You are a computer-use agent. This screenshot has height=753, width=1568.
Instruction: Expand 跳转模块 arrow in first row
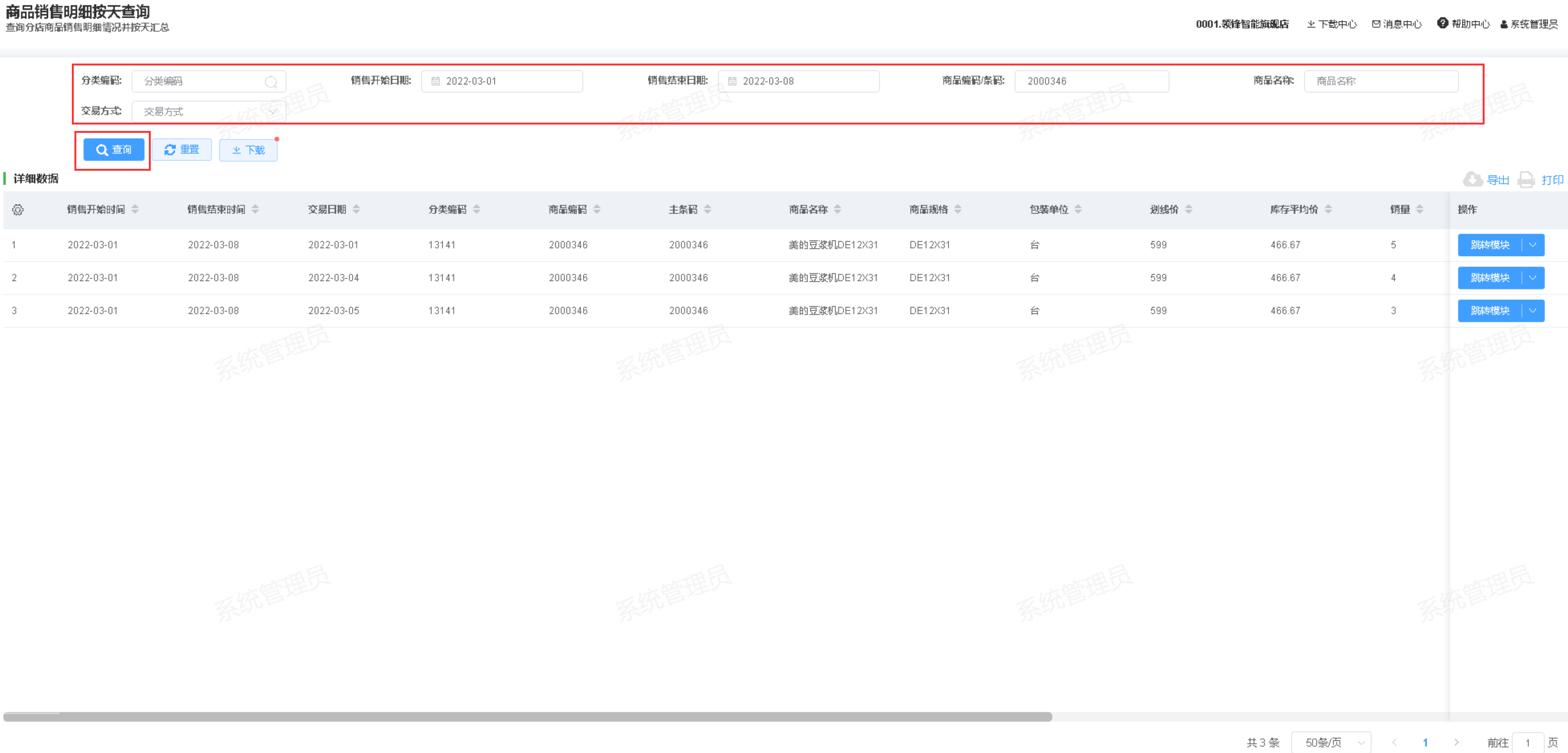pos(1533,245)
